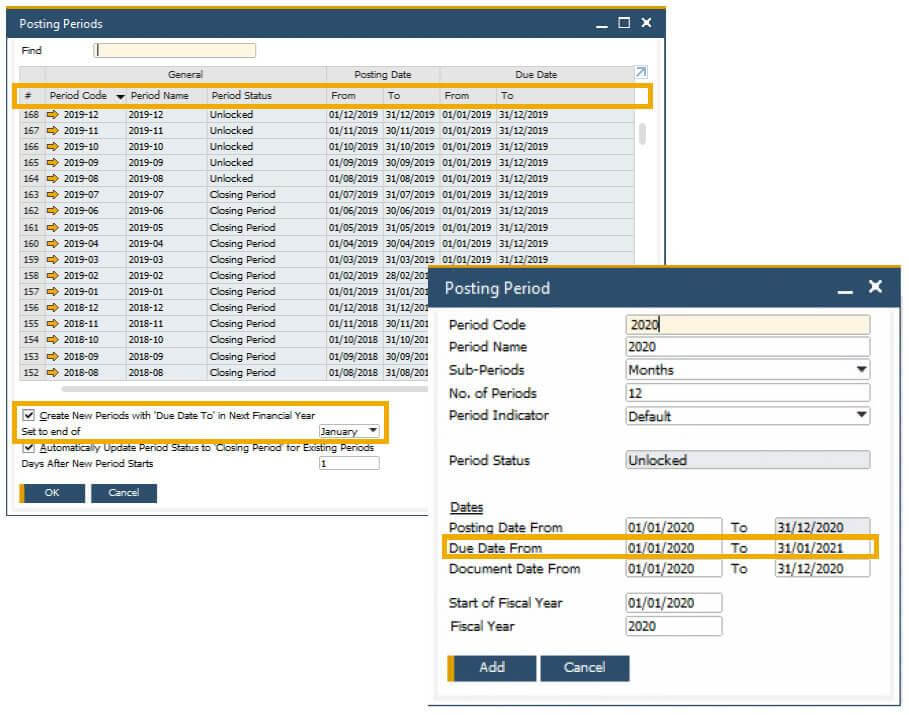Change Sub-Periods using the Months dropdown
Image resolution: width=909 pixels, height=715 pixels.
[x=860, y=369]
